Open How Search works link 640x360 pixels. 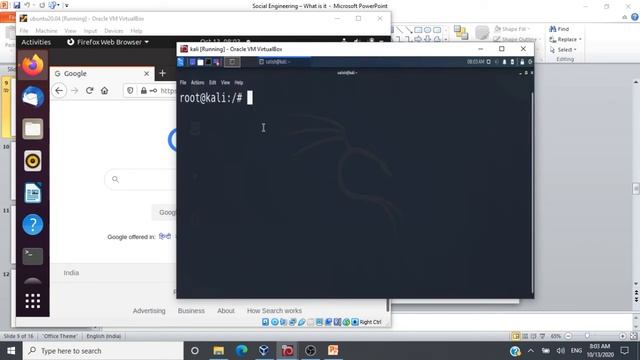tap(274, 311)
